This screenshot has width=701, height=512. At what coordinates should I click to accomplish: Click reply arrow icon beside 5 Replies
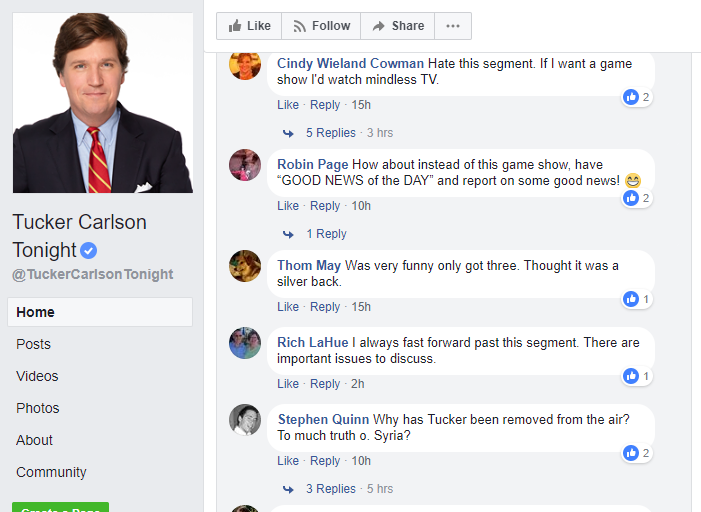288,133
